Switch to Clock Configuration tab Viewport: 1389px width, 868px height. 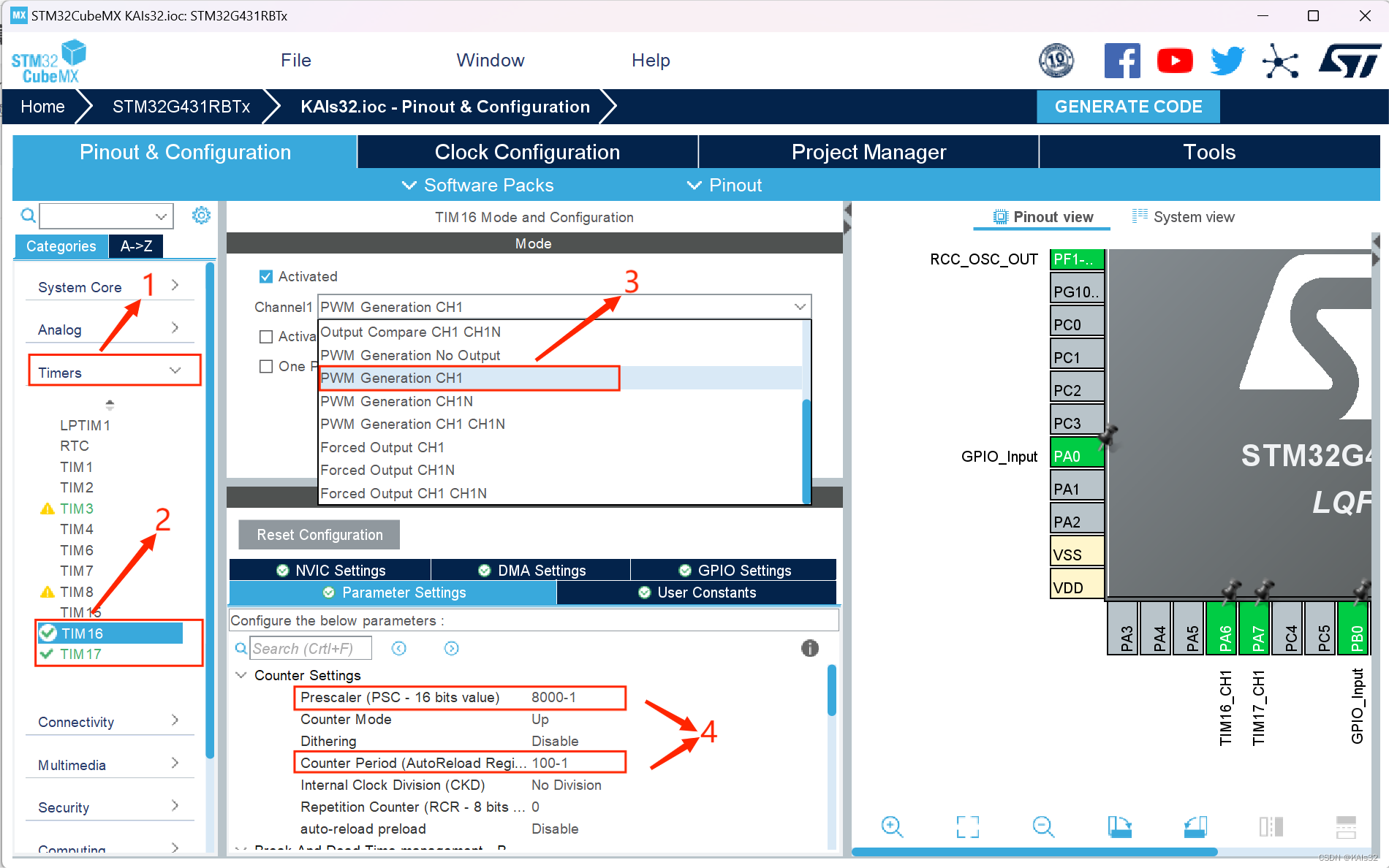pyautogui.click(x=527, y=152)
